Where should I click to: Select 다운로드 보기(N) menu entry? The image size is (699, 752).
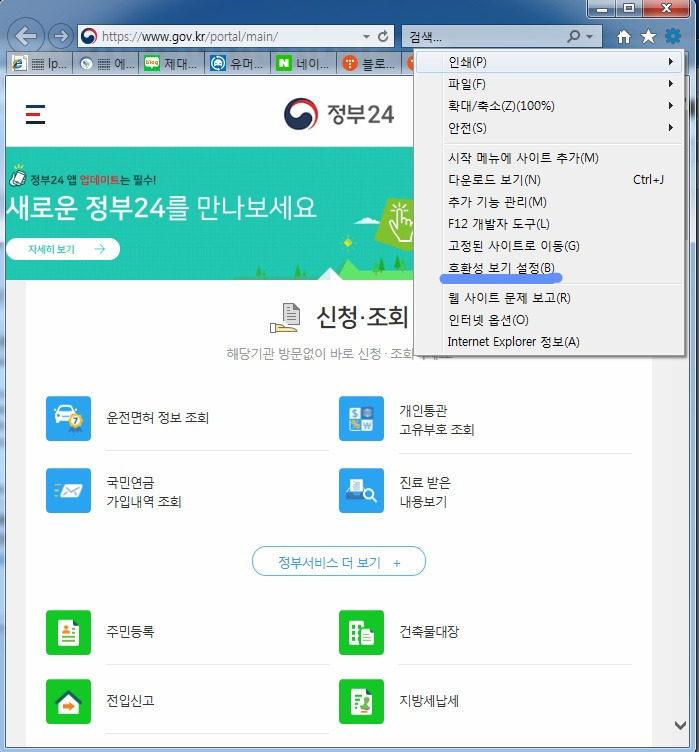point(549,180)
